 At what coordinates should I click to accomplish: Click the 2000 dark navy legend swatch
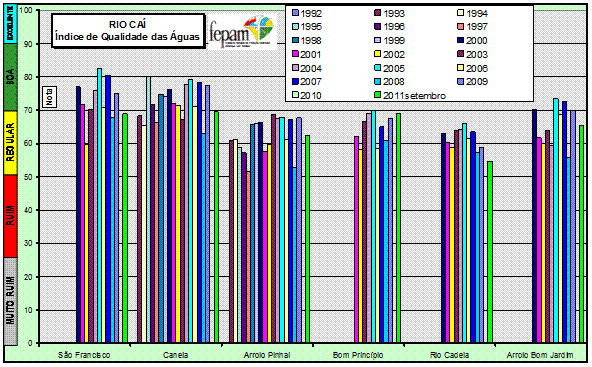click(461, 40)
